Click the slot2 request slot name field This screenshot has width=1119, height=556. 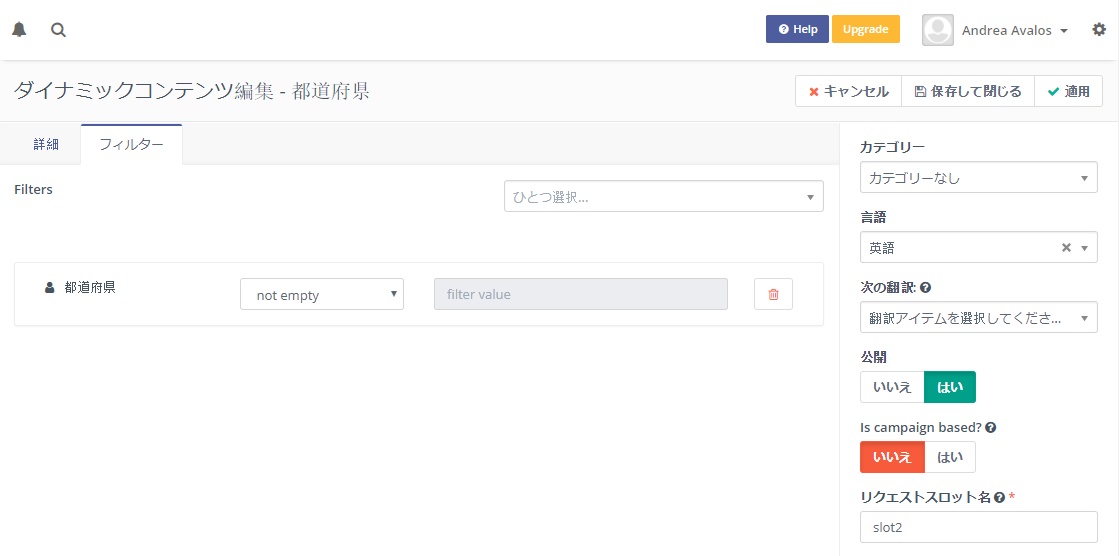pyautogui.click(x=978, y=527)
